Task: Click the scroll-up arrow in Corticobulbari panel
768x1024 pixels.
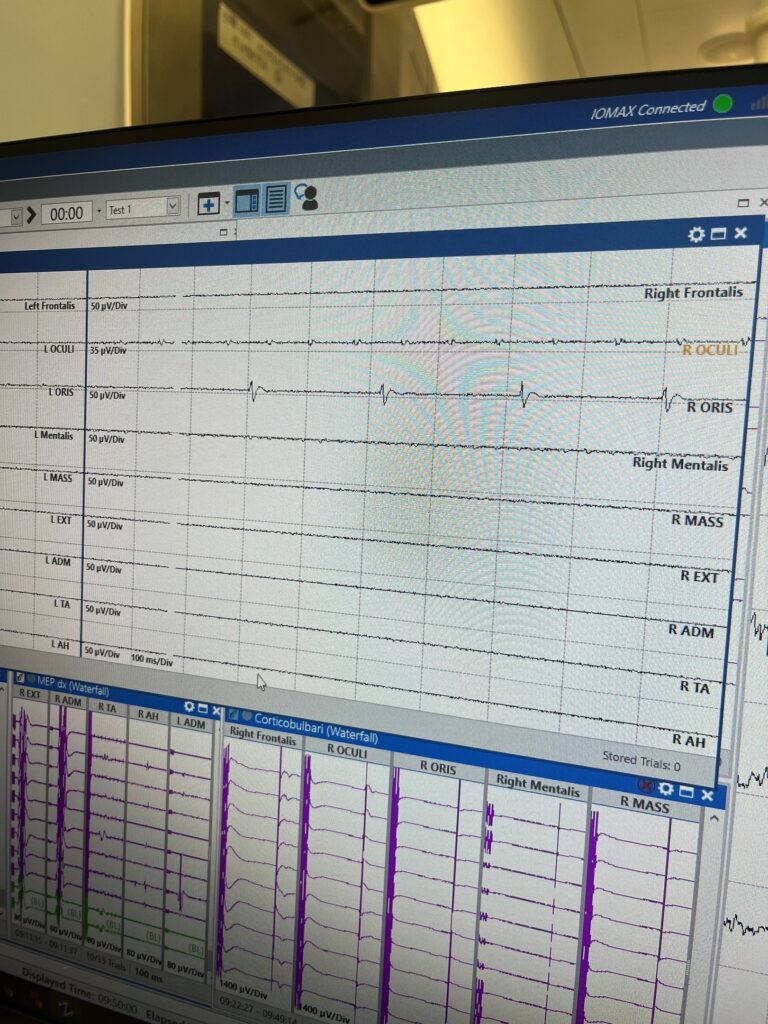Action: pyautogui.click(x=714, y=818)
